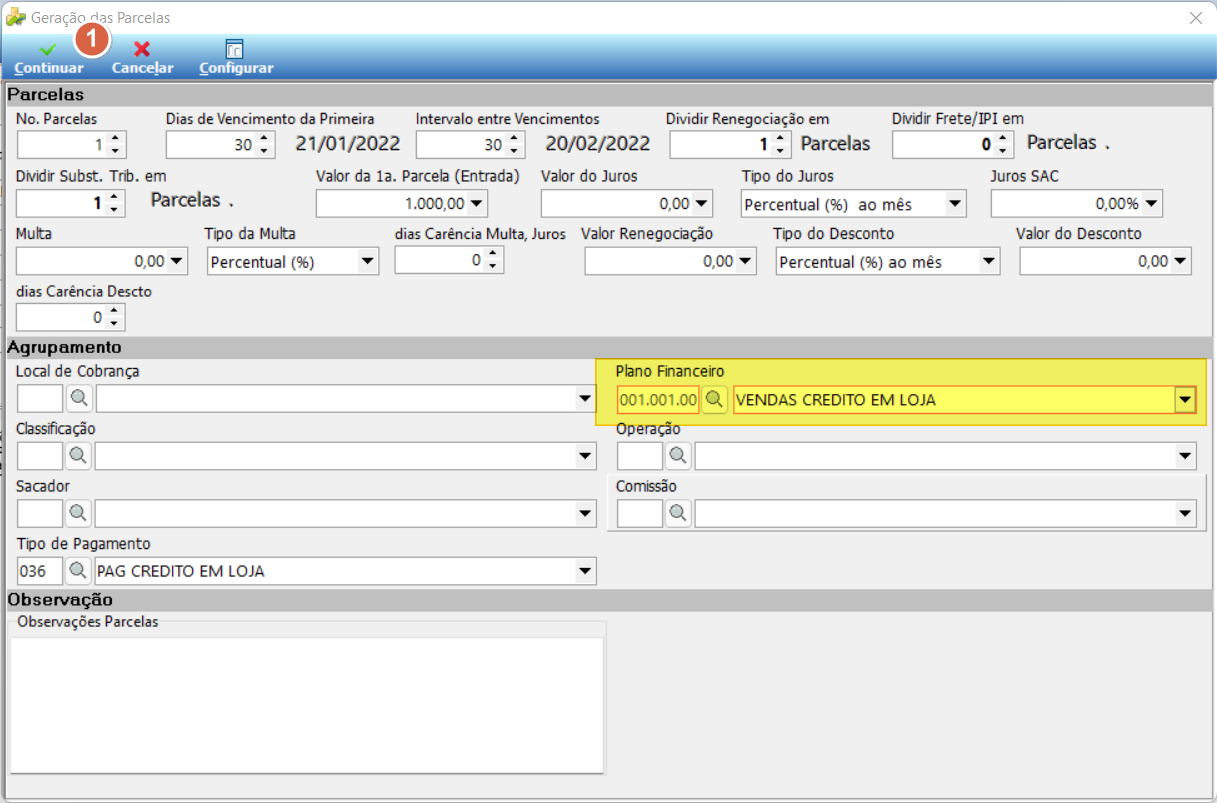Viewport: 1217px width, 803px height.
Task: Adjust dias Carência Descto spinner
Action: point(116,318)
